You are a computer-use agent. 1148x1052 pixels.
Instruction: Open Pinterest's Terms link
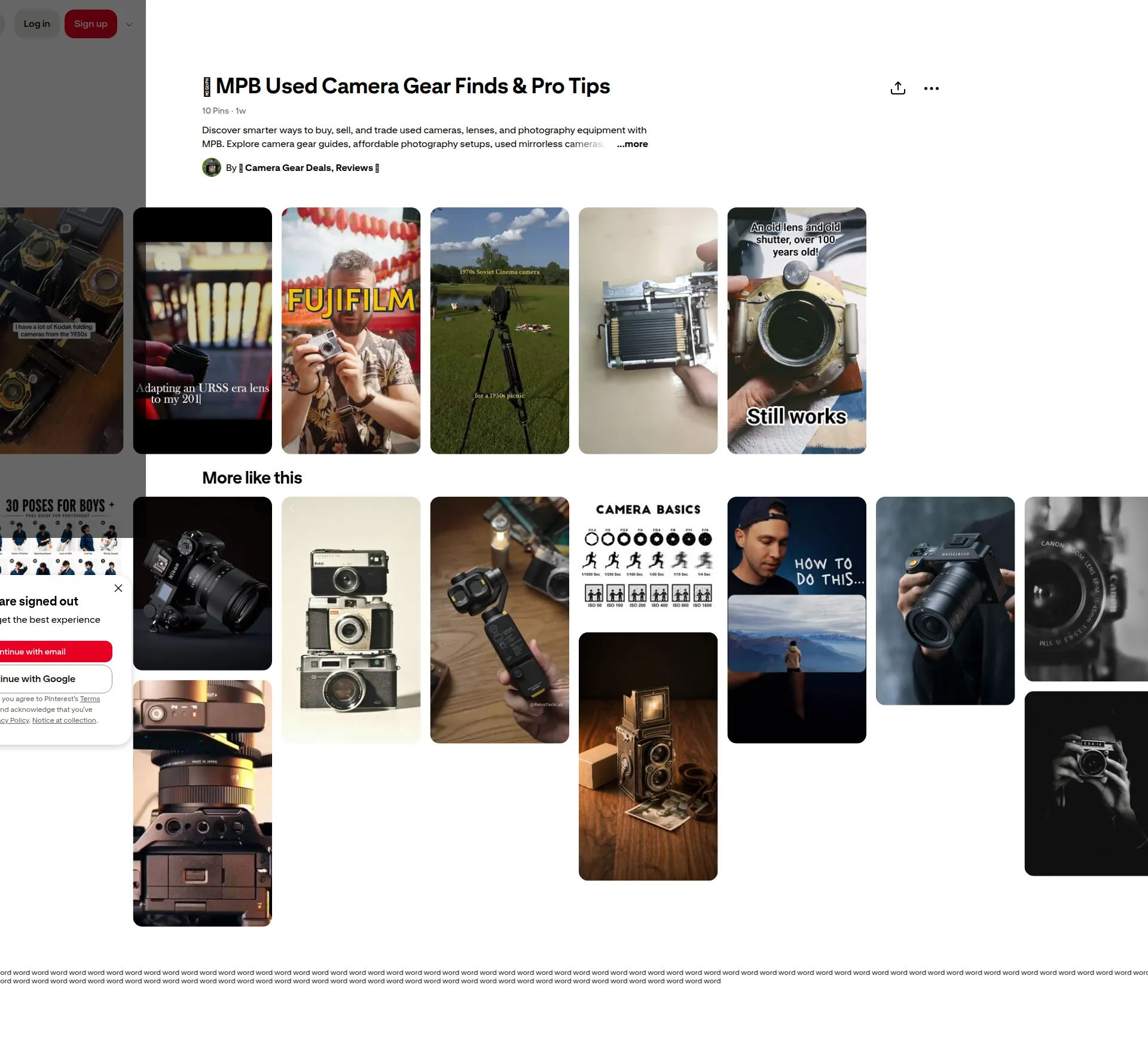(x=90, y=699)
